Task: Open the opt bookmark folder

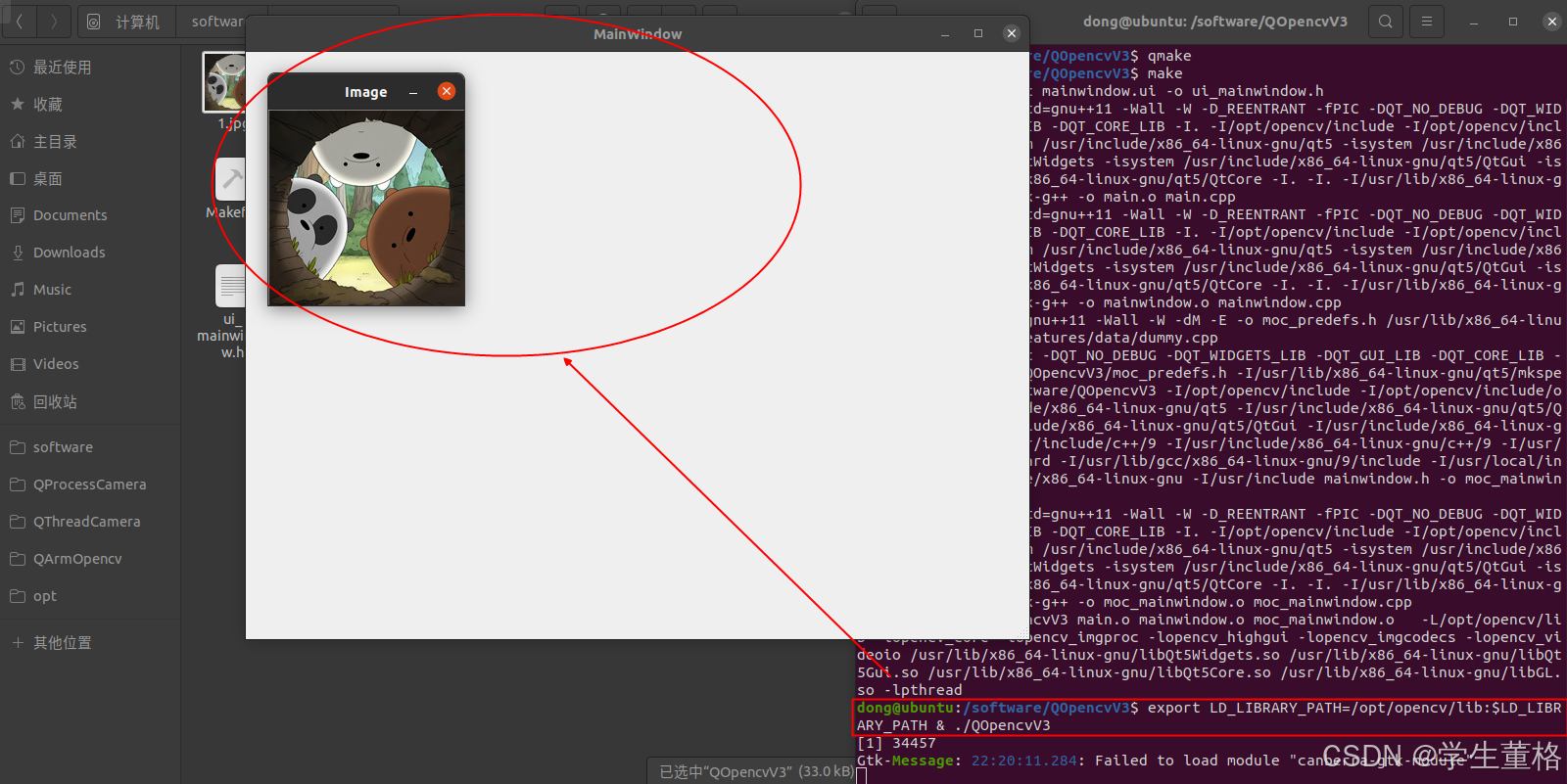Action: pos(90,596)
